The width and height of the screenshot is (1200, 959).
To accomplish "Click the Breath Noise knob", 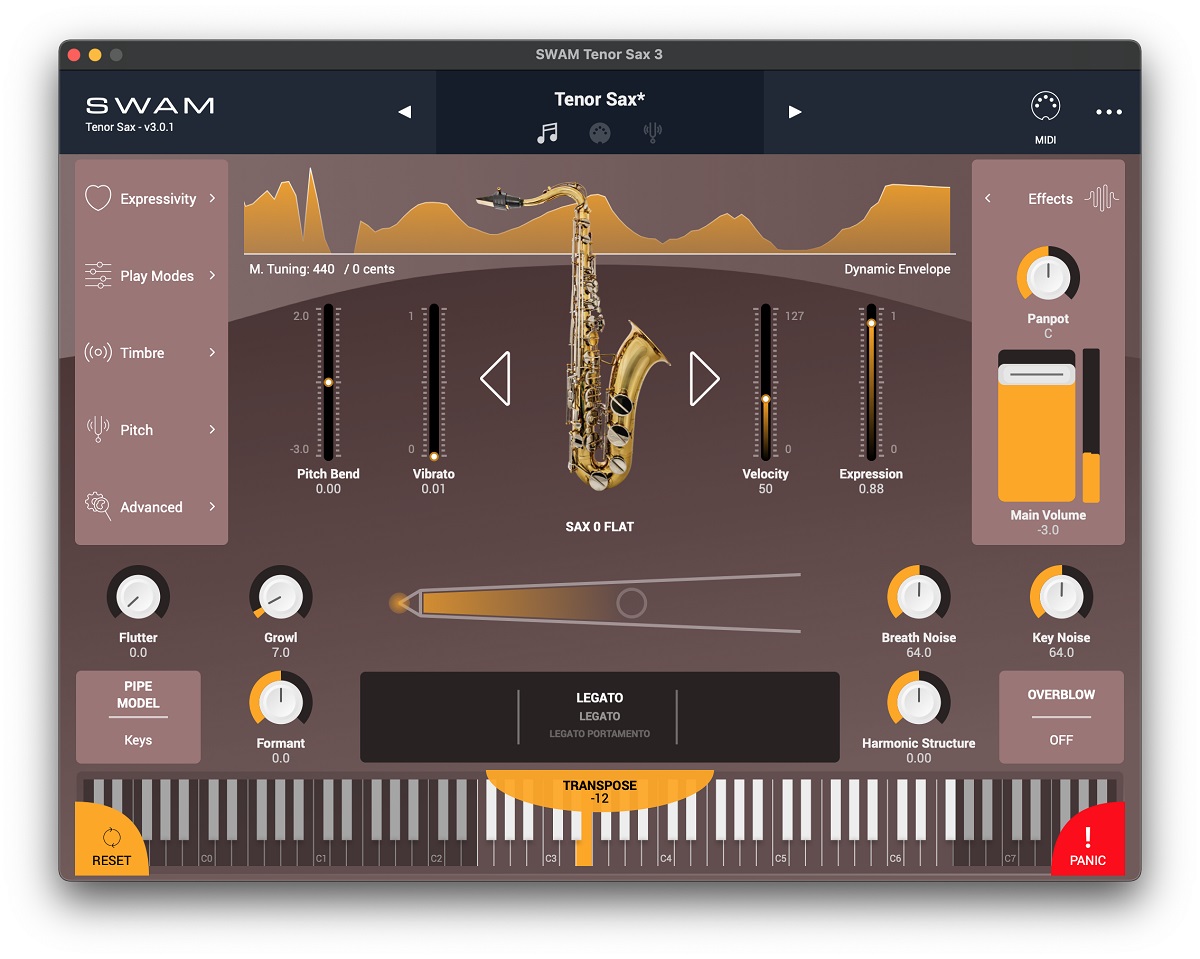I will (x=918, y=596).
